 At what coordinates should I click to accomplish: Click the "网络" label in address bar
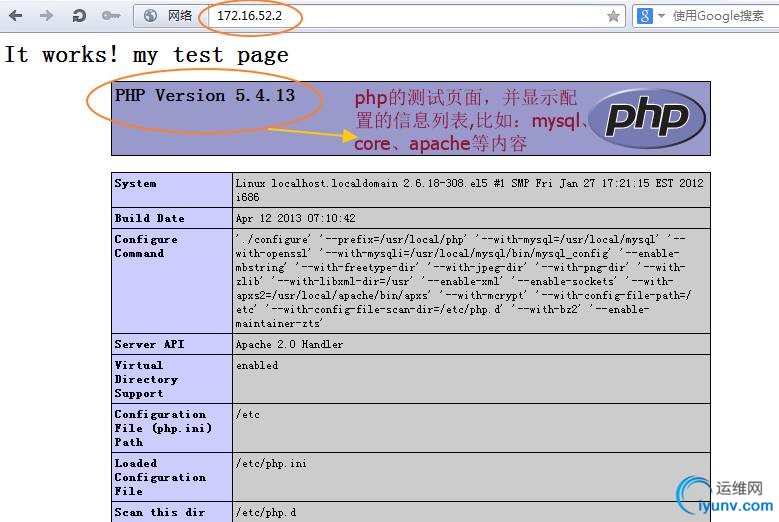[179, 16]
